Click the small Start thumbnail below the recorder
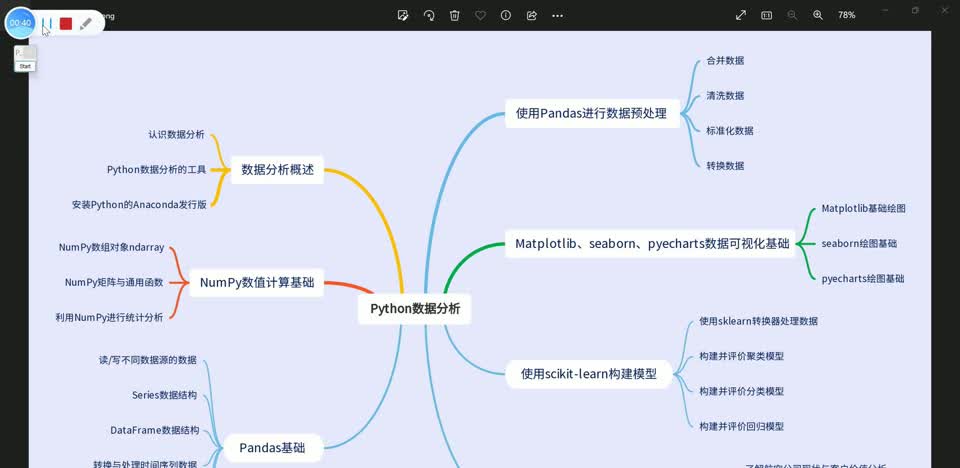Image resolution: width=960 pixels, height=468 pixels. click(x=25, y=59)
